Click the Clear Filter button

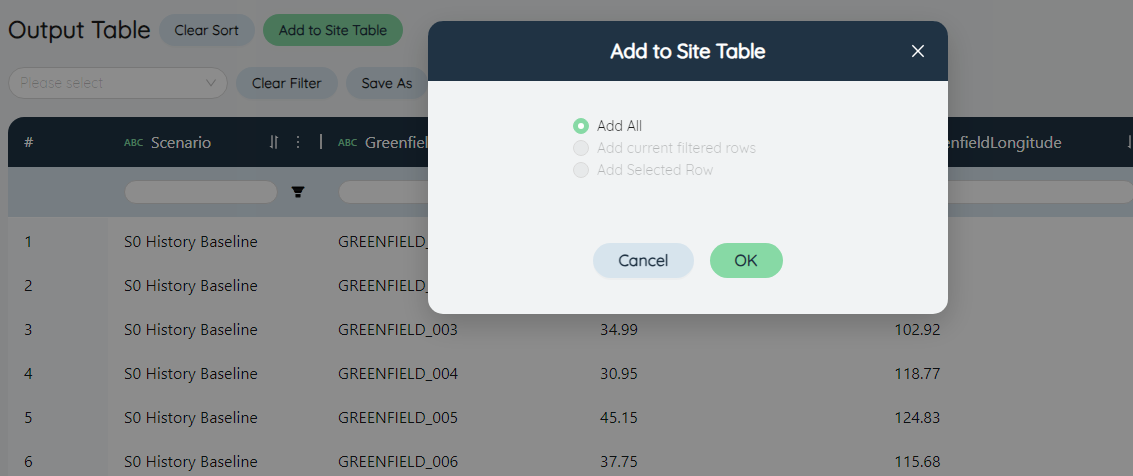click(x=287, y=83)
